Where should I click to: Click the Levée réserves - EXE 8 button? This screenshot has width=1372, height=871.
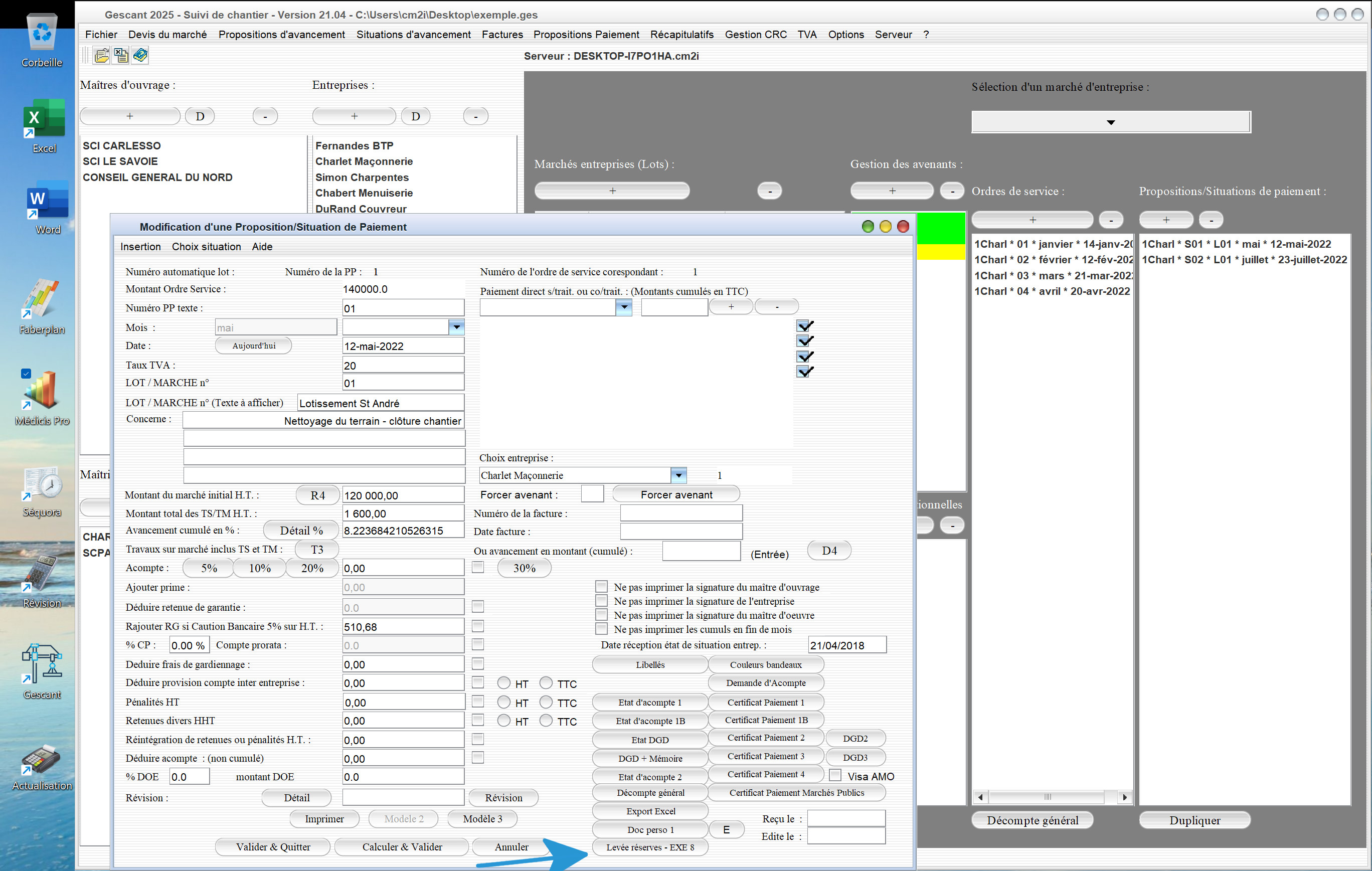[650, 847]
